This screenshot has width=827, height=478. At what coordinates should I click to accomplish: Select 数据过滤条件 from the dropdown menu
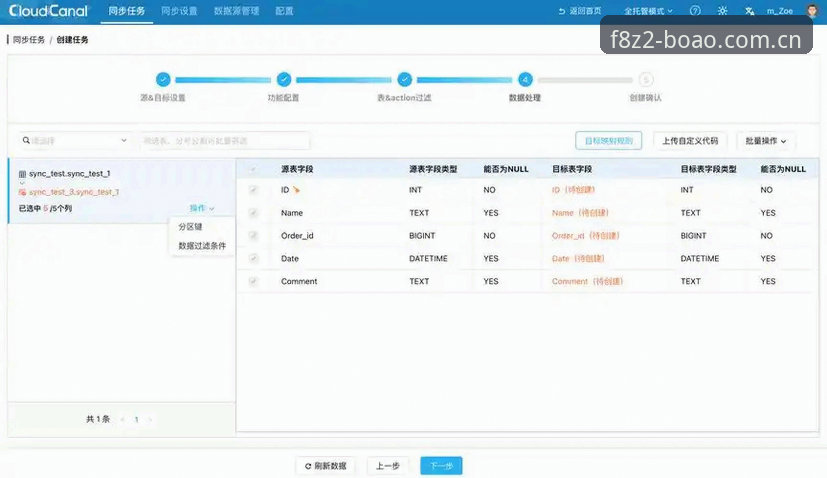coord(201,246)
